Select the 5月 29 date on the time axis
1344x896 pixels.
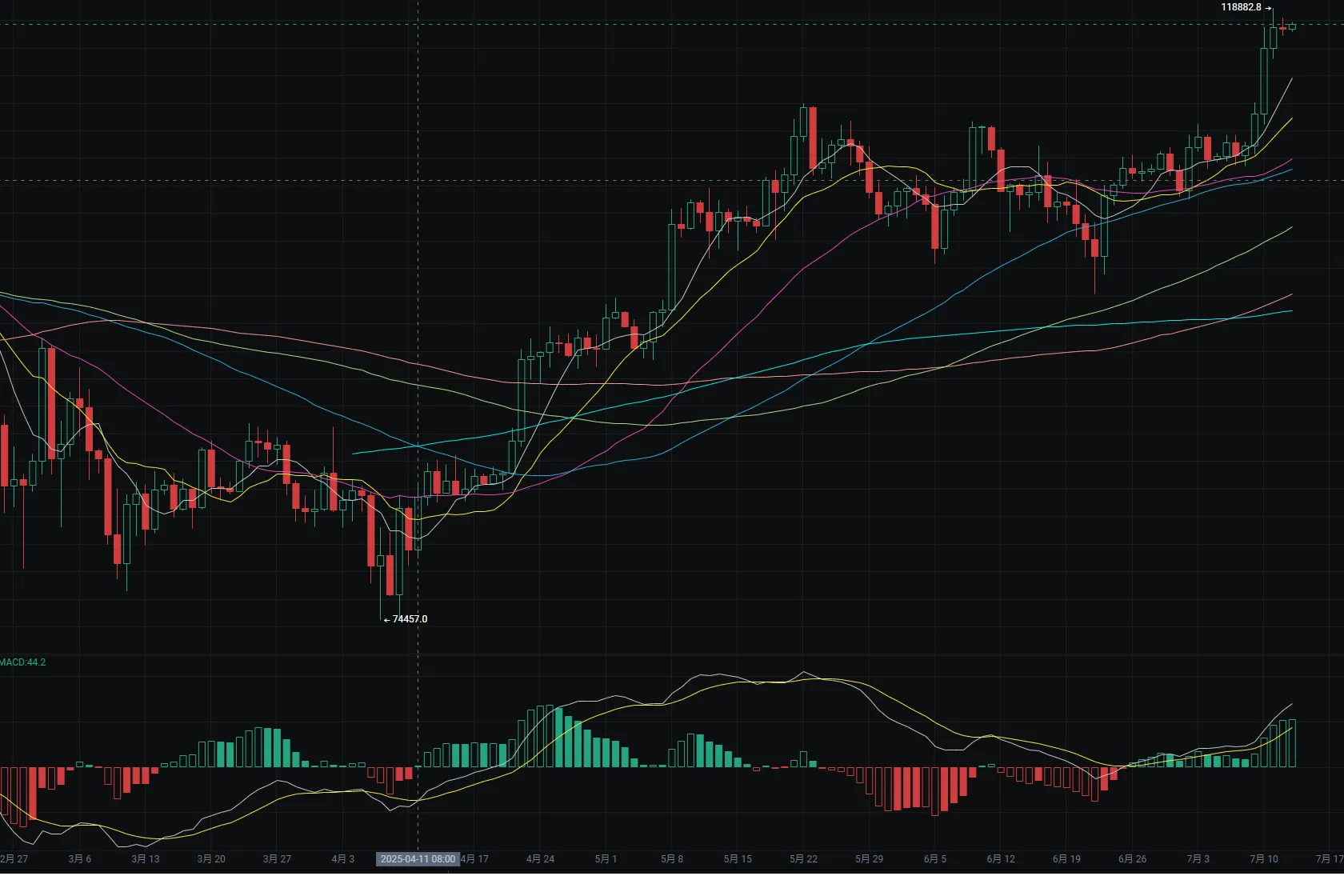[869, 859]
